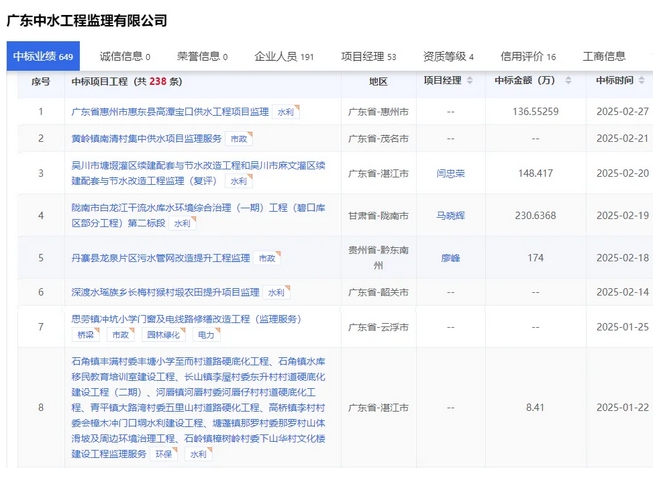Select date cell 2025-01-22
Viewport: 662px width, 487px height.
(x=622, y=408)
